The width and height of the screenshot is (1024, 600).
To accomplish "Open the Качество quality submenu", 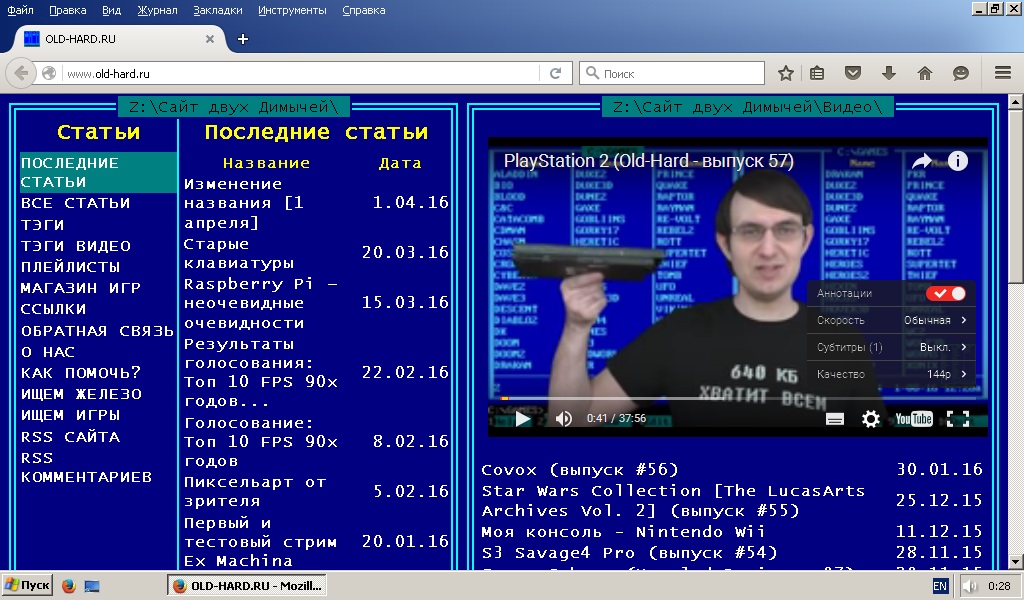I will coord(891,373).
